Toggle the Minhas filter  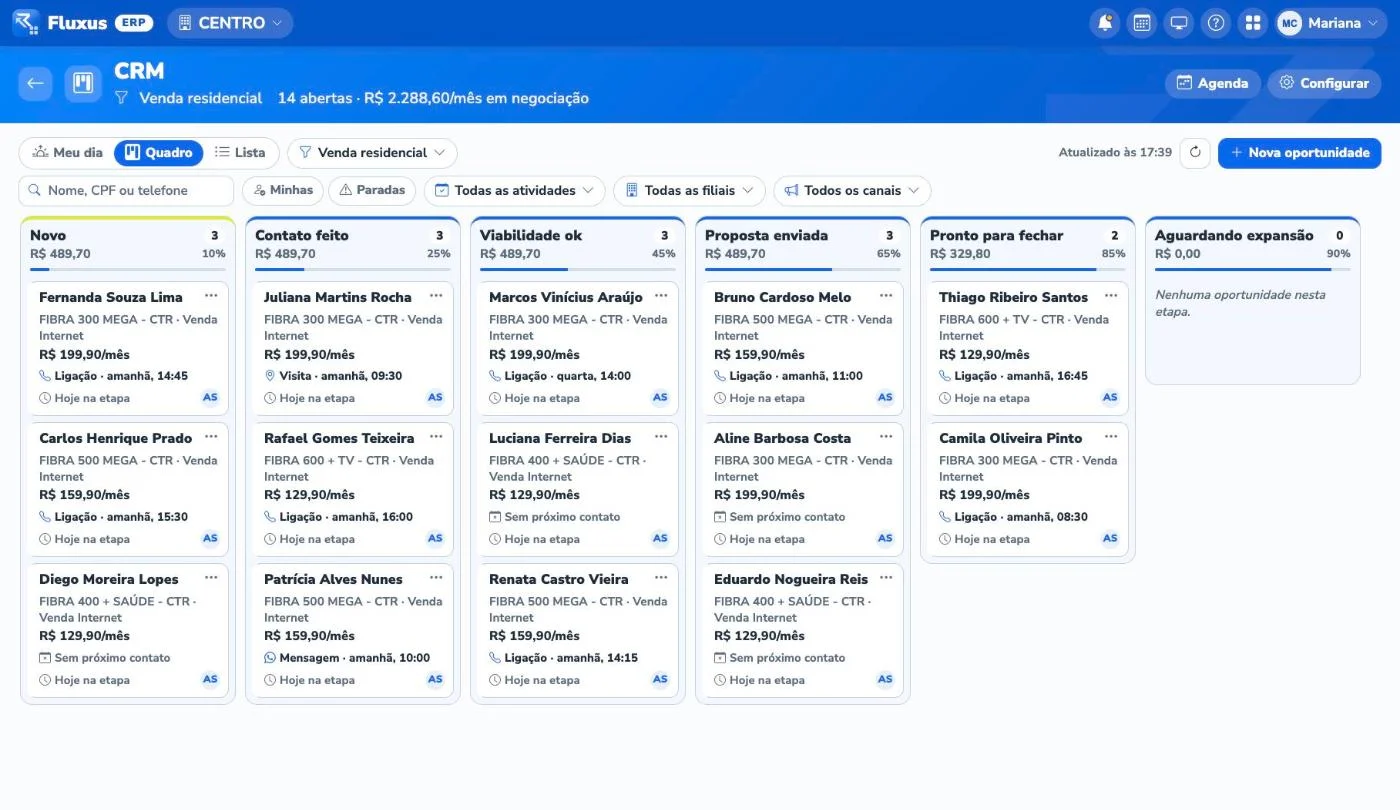pyautogui.click(x=283, y=190)
